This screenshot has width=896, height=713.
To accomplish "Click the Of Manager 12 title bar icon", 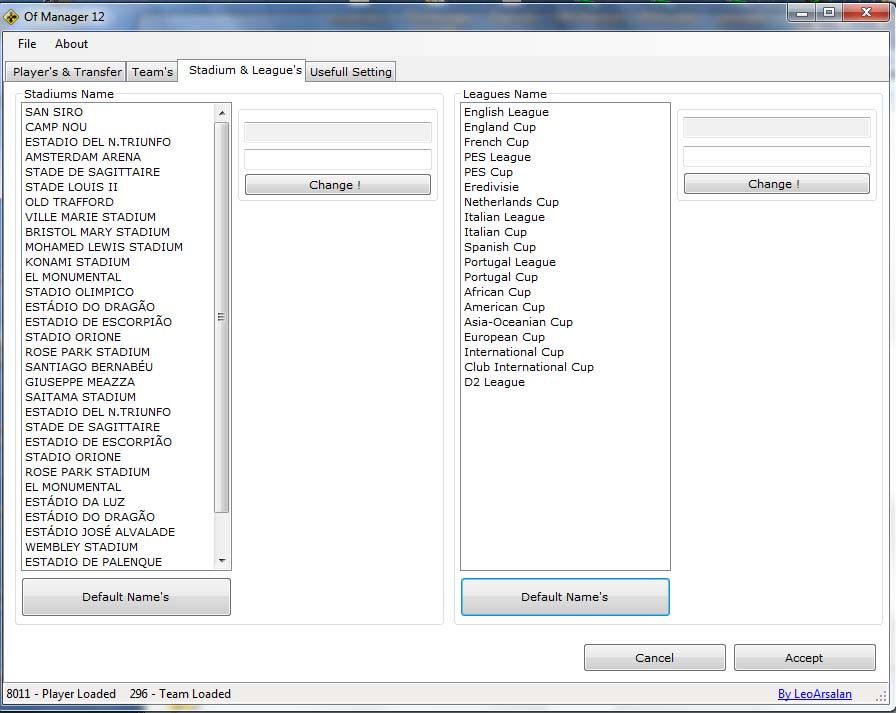I will [12, 17].
